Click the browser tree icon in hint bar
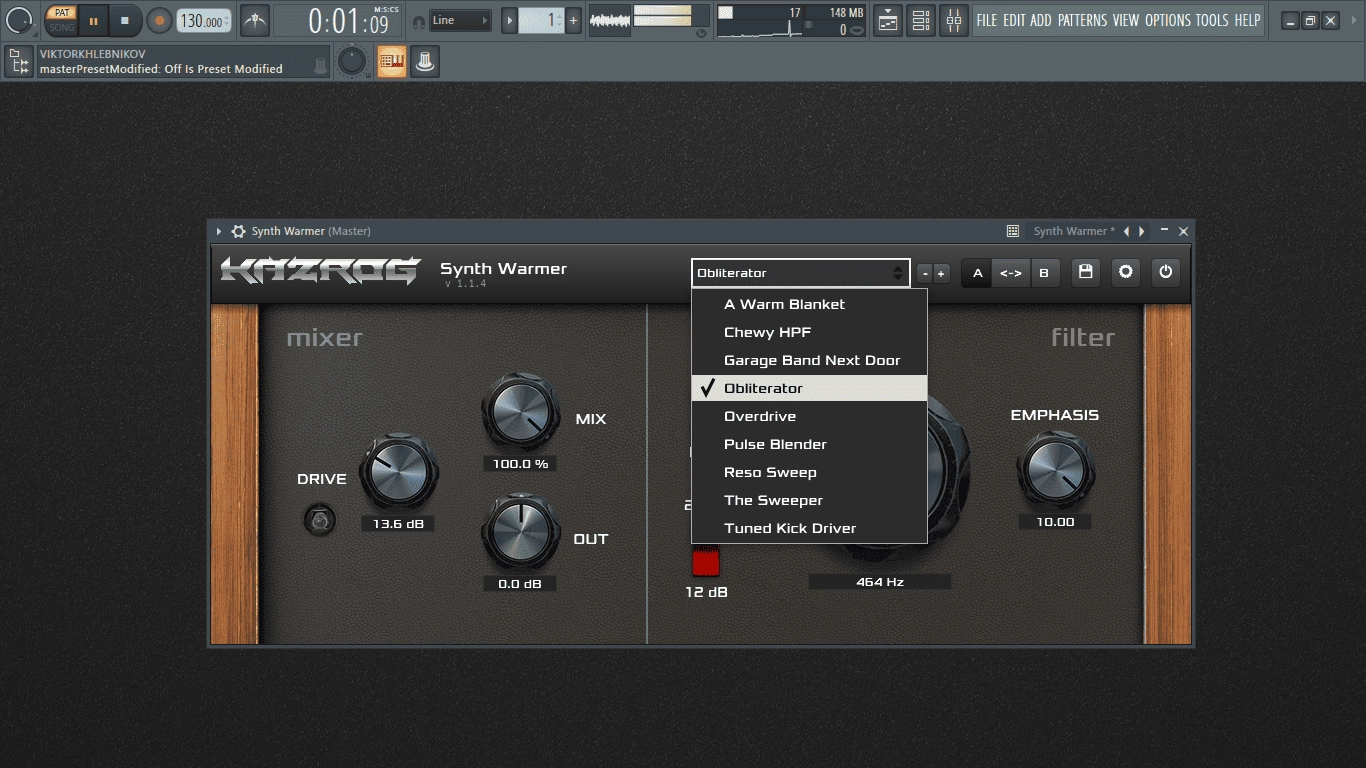The image size is (1366, 768). coord(19,62)
